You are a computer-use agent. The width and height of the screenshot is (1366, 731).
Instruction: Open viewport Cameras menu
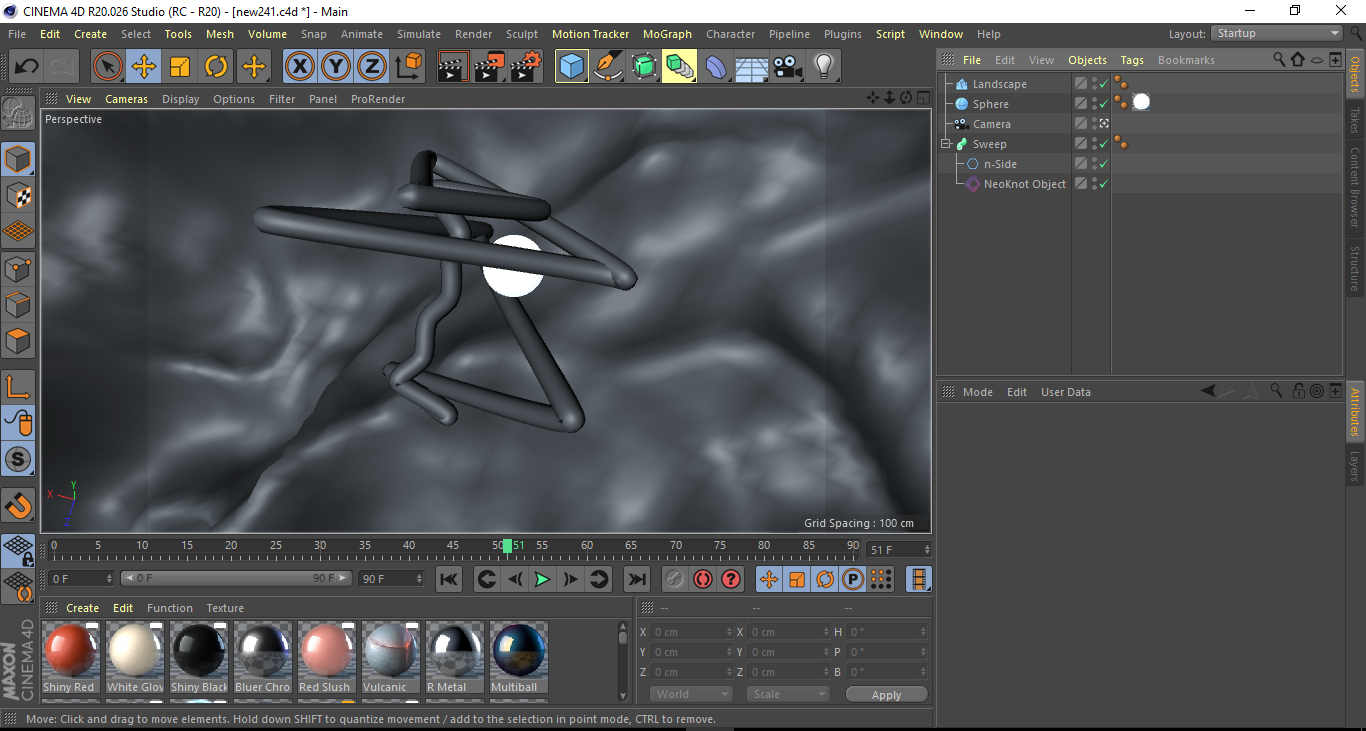coord(127,99)
